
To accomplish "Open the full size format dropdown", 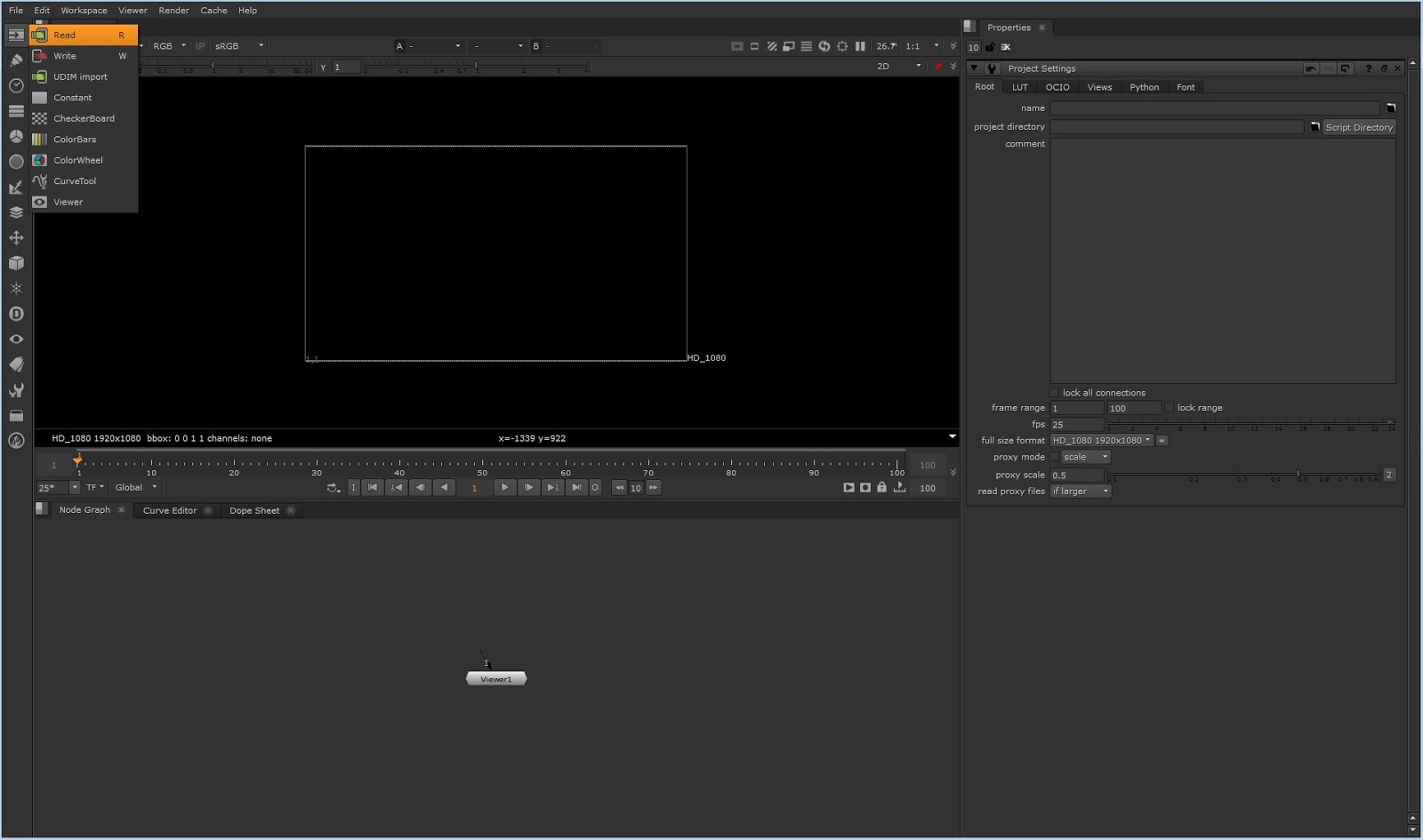I will 1103,440.
